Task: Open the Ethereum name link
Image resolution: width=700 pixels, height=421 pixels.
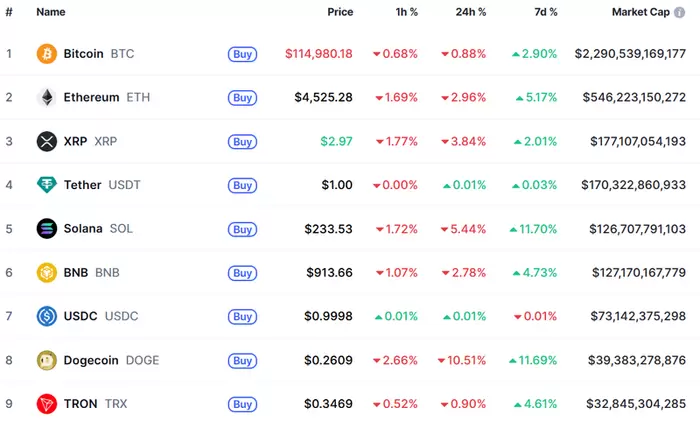Action: click(x=92, y=97)
